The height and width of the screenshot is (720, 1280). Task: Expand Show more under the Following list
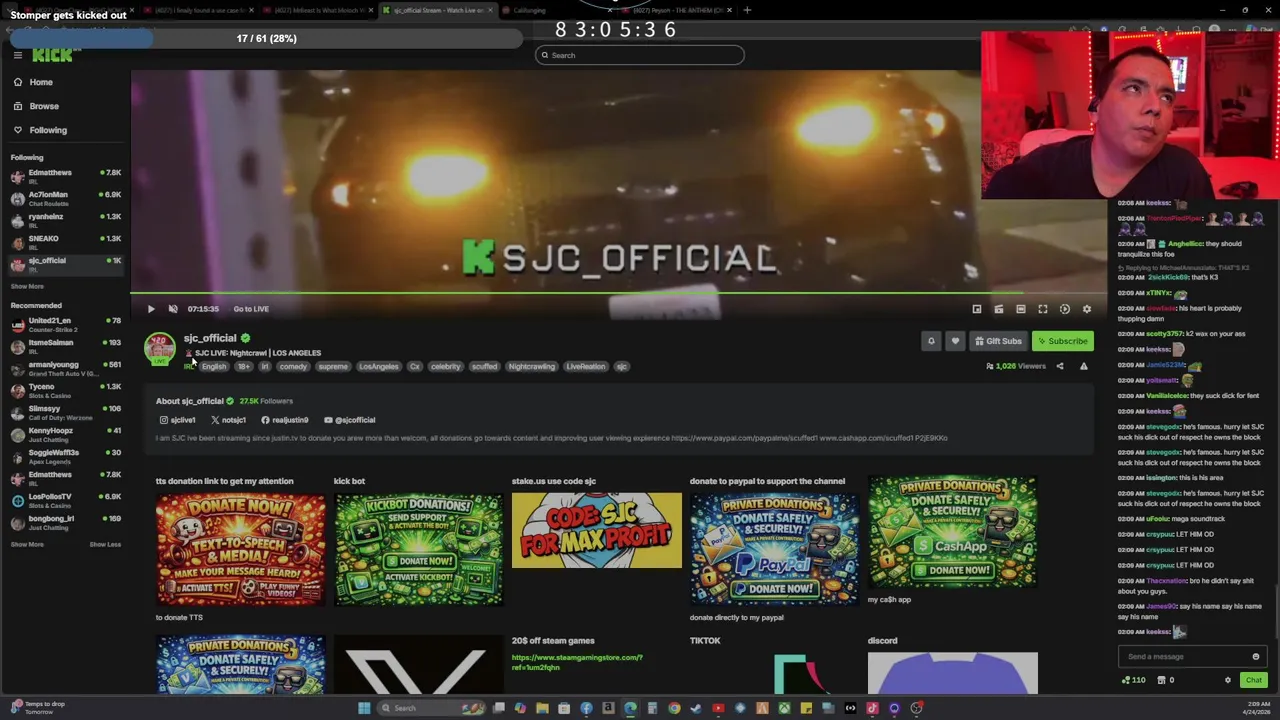[x=27, y=286]
